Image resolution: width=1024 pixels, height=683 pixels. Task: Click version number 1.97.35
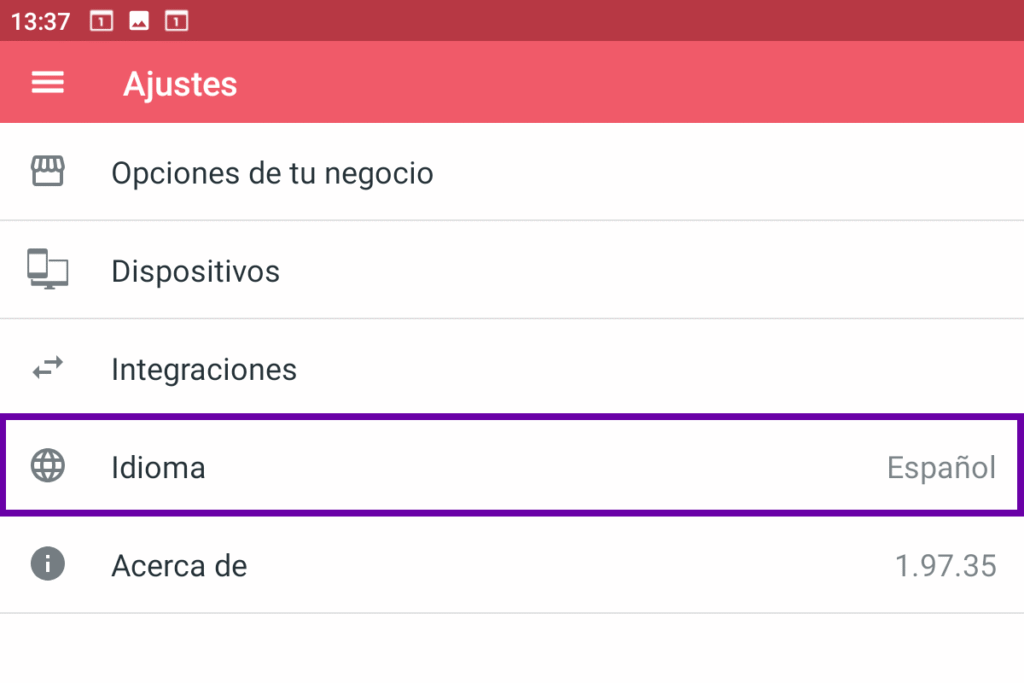(x=945, y=566)
